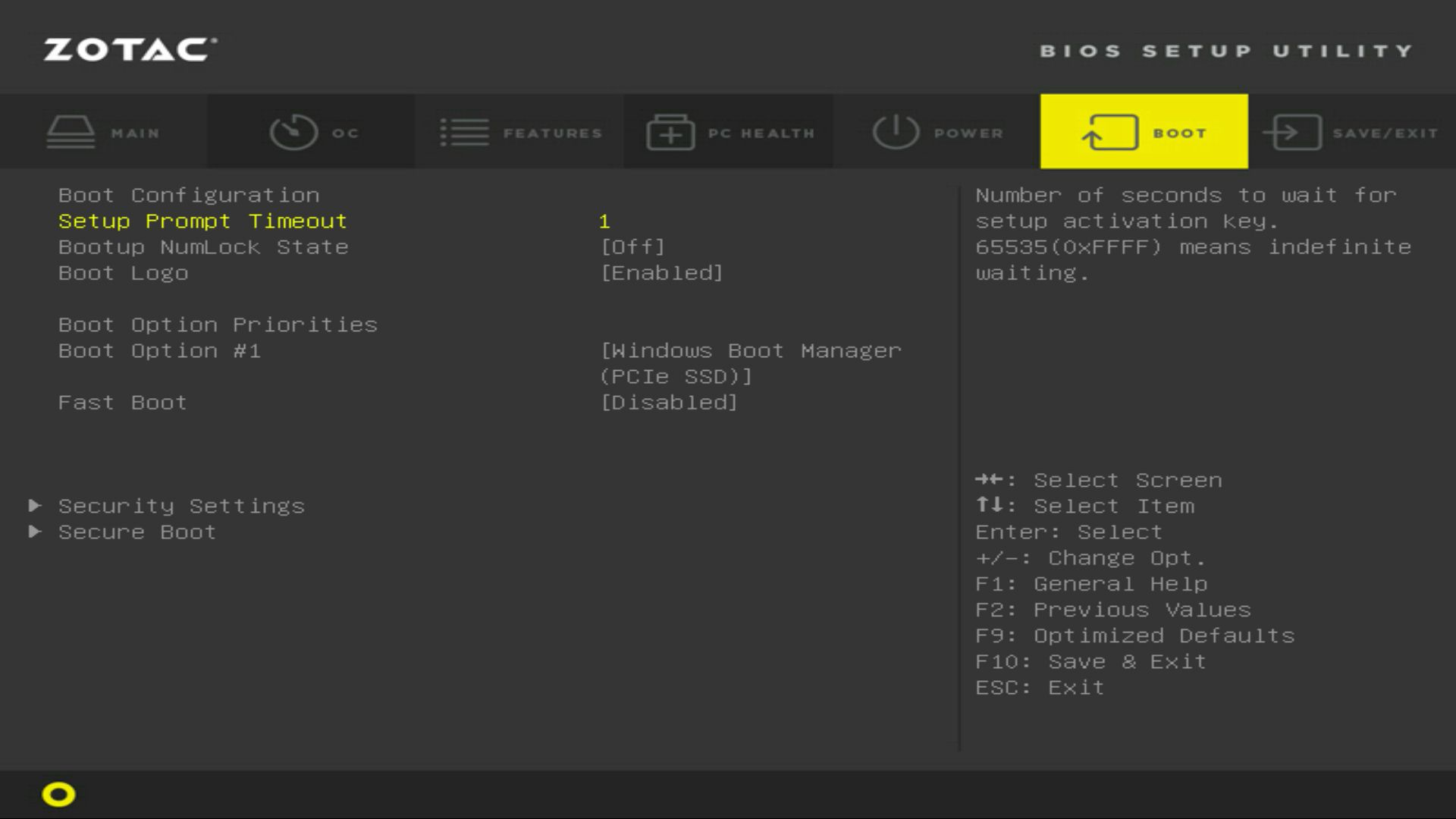Click the OC gauge icon
Screen dimensions: 1456x819
(x=293, y=132)
